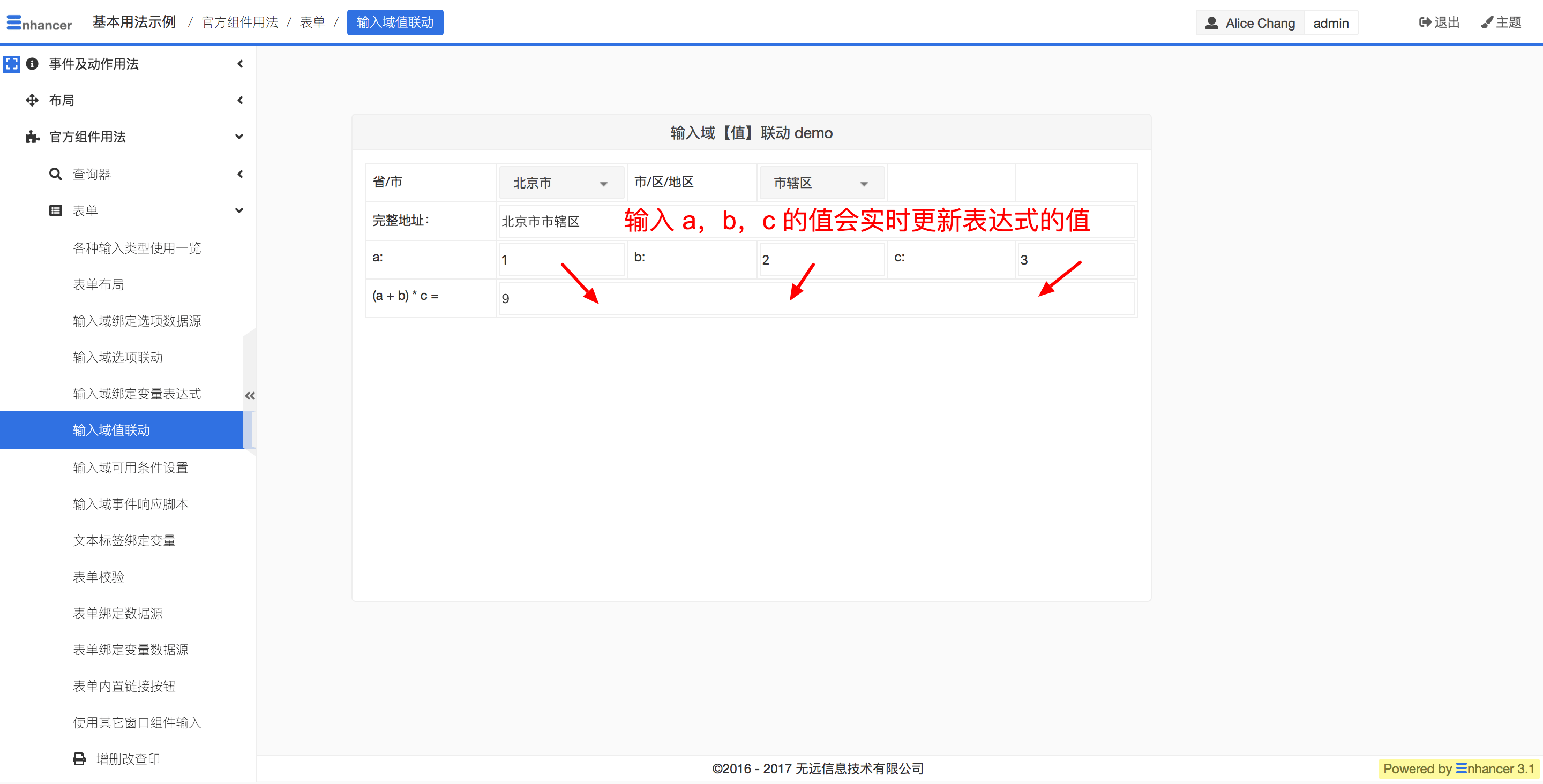Collapse the 表单 submenu chevron

[x=239, y=211]
